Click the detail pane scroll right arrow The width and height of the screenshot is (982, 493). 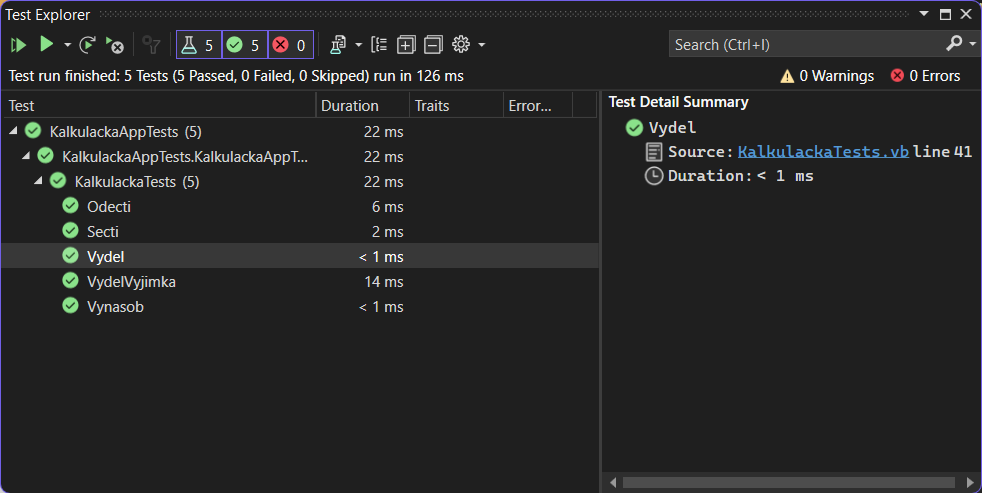click(x=971, y=482)
